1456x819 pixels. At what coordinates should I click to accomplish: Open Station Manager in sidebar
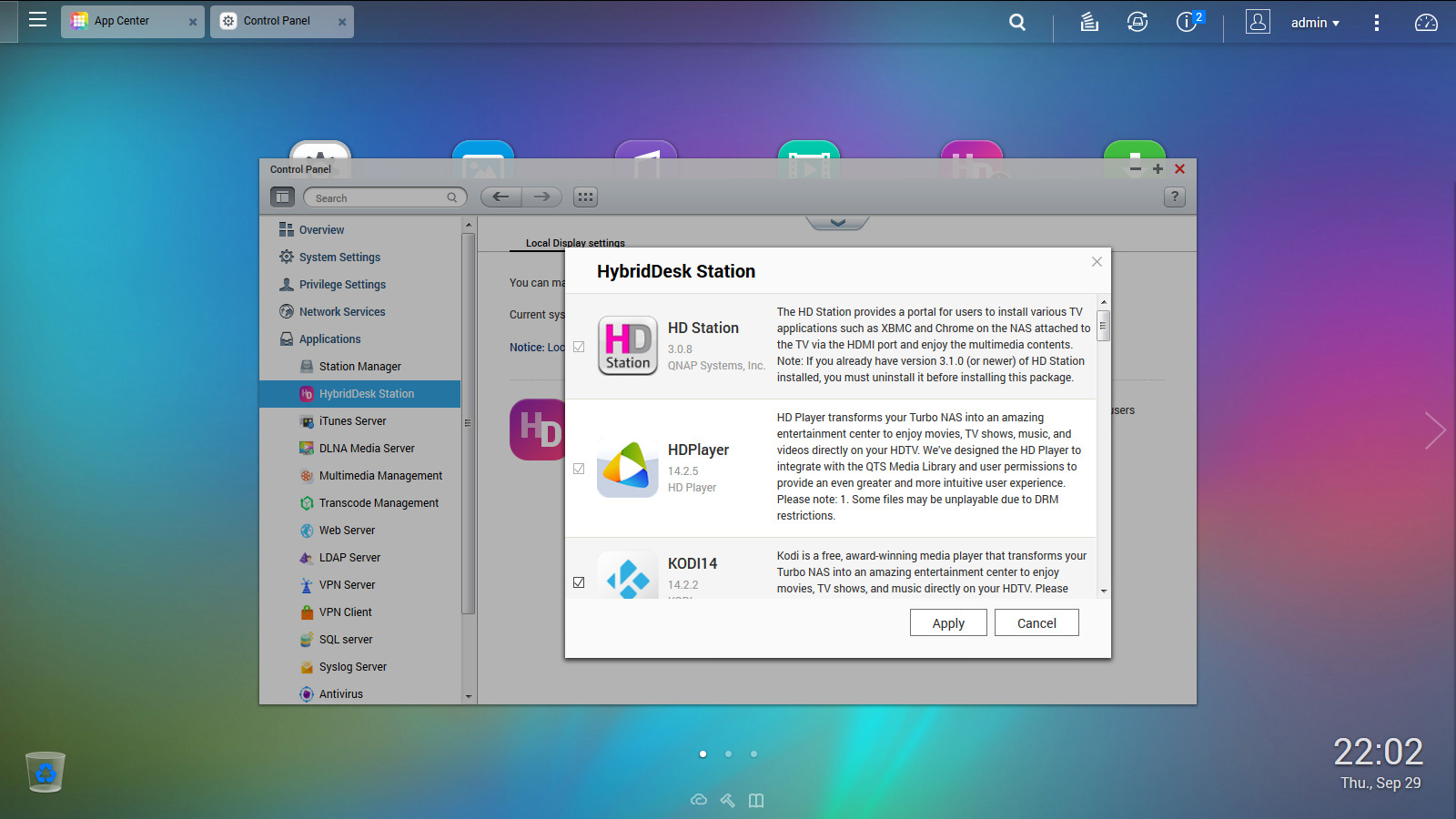[359, 367]
